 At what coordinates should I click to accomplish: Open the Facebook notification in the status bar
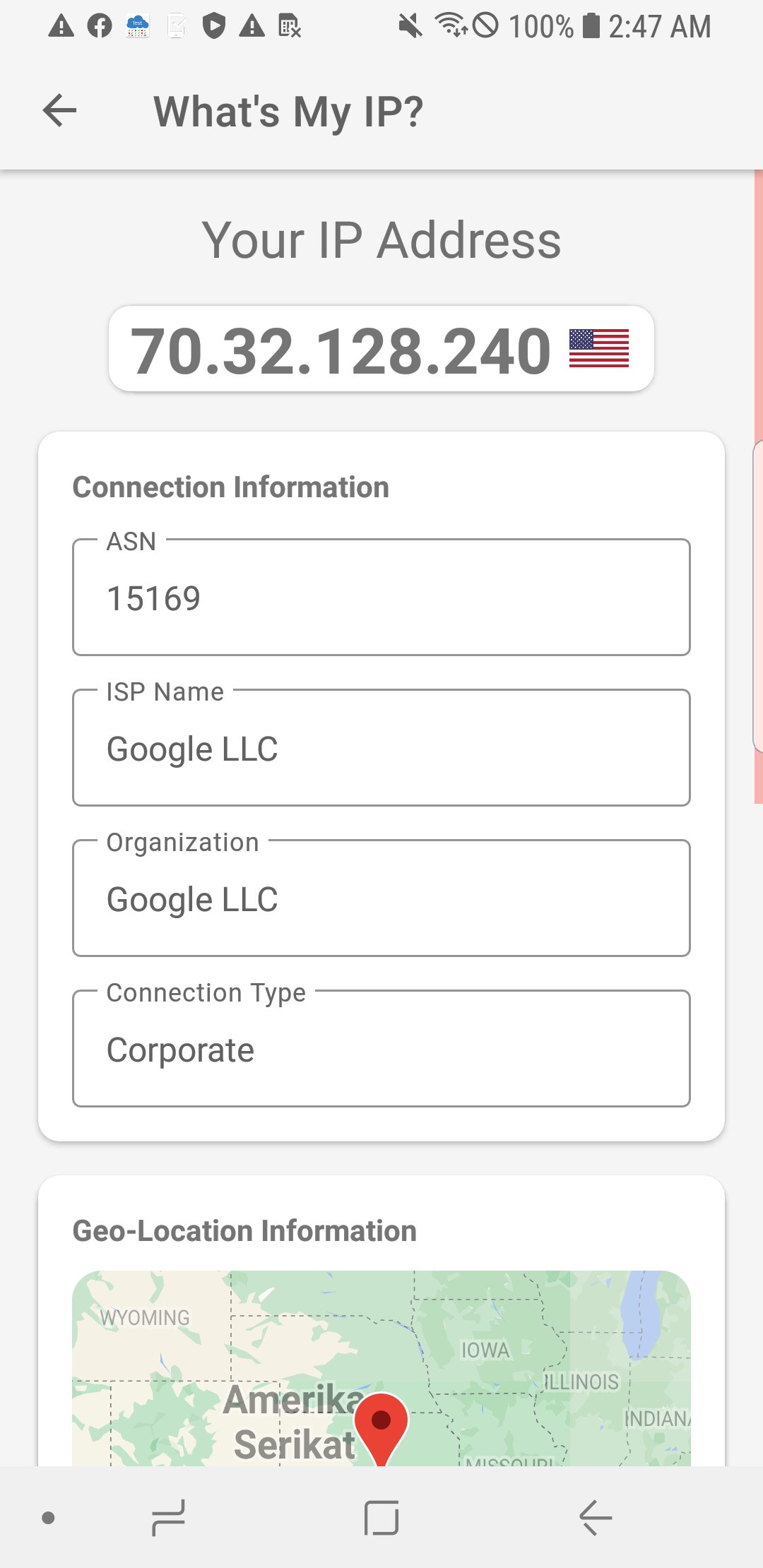click(99, 26)
